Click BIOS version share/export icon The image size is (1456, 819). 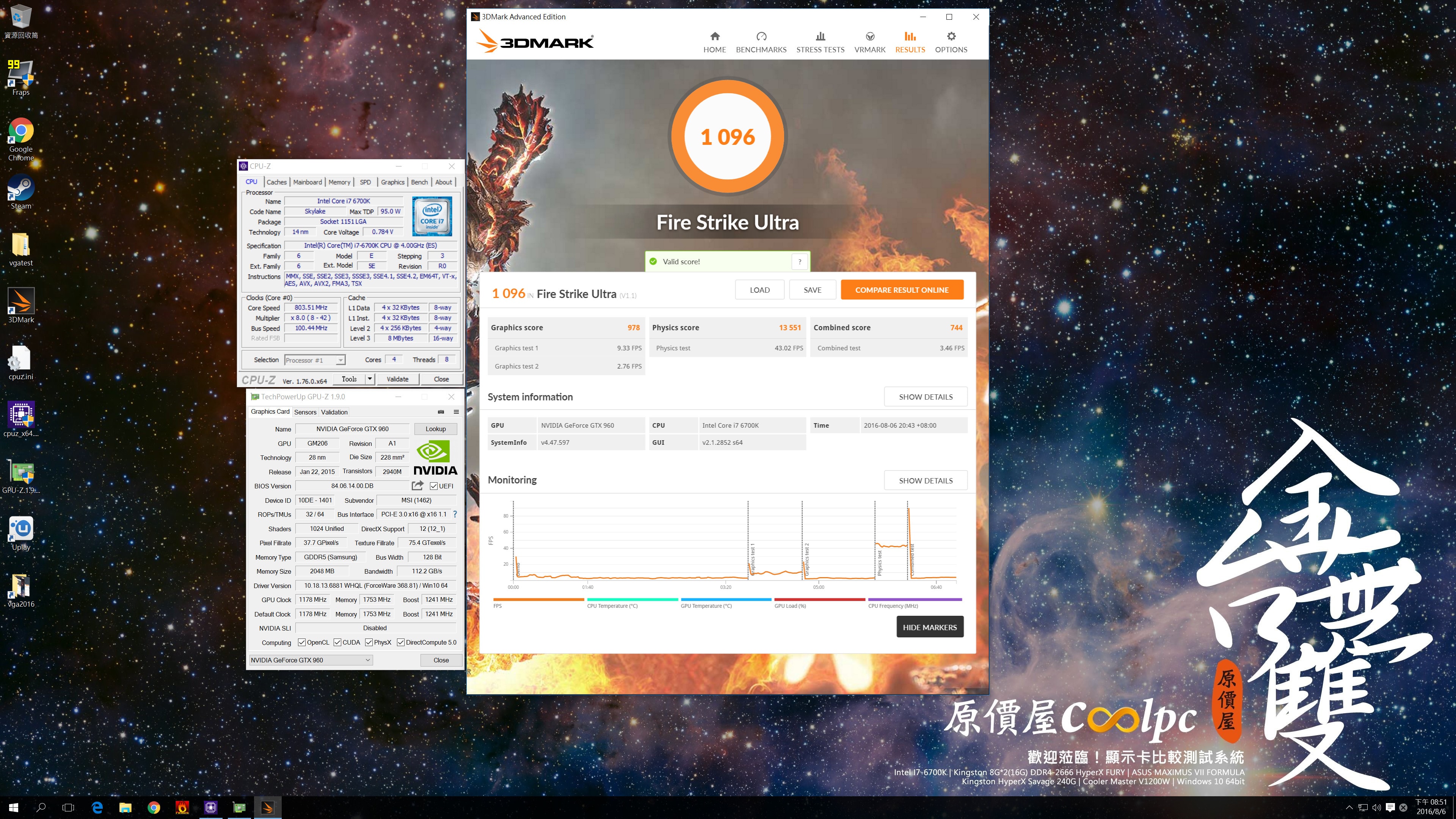pyautogui.click(x=417, y=485)
